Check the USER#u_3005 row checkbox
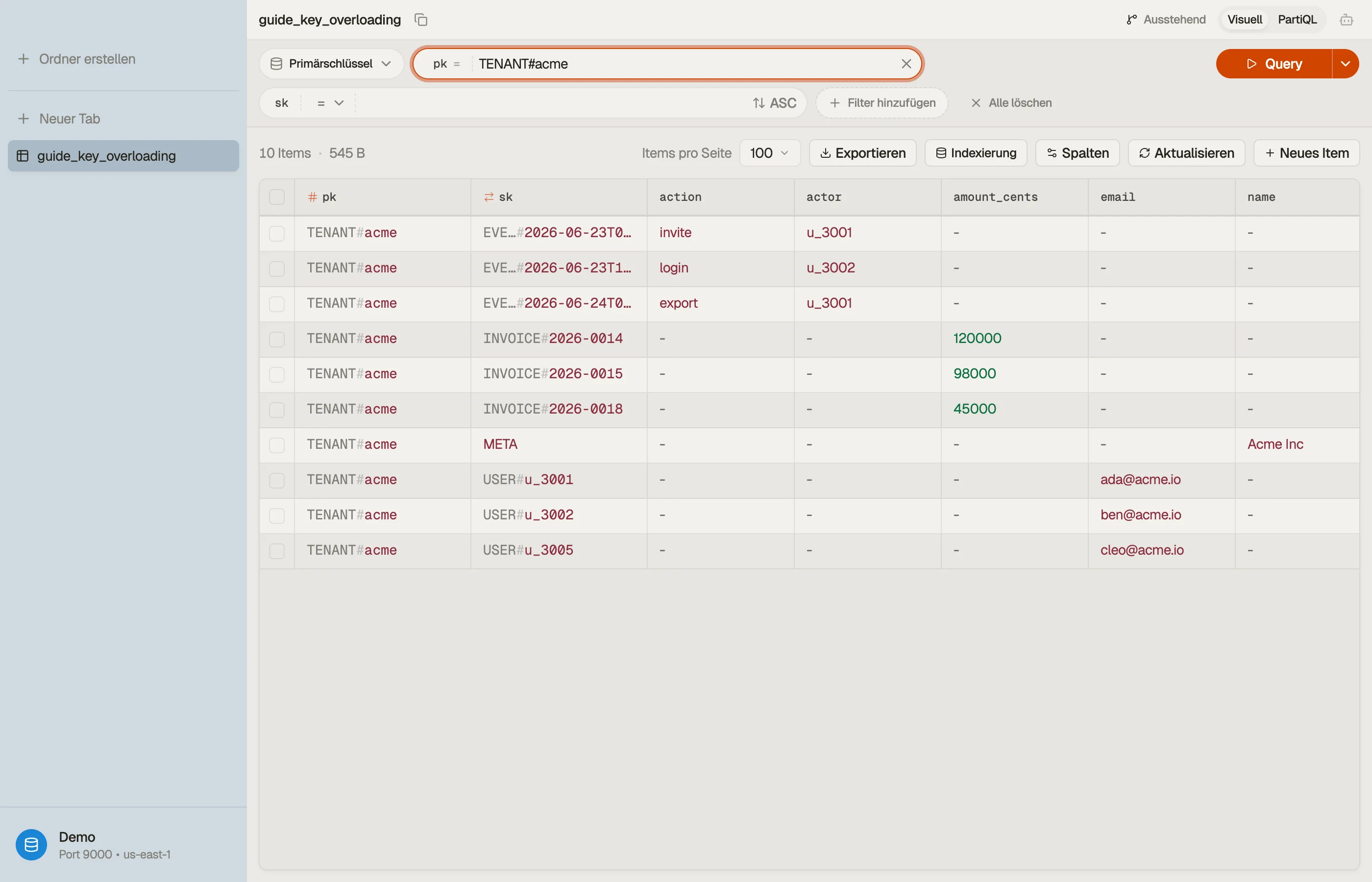This screenshot has height=882, width=1372. click(277, 551)
